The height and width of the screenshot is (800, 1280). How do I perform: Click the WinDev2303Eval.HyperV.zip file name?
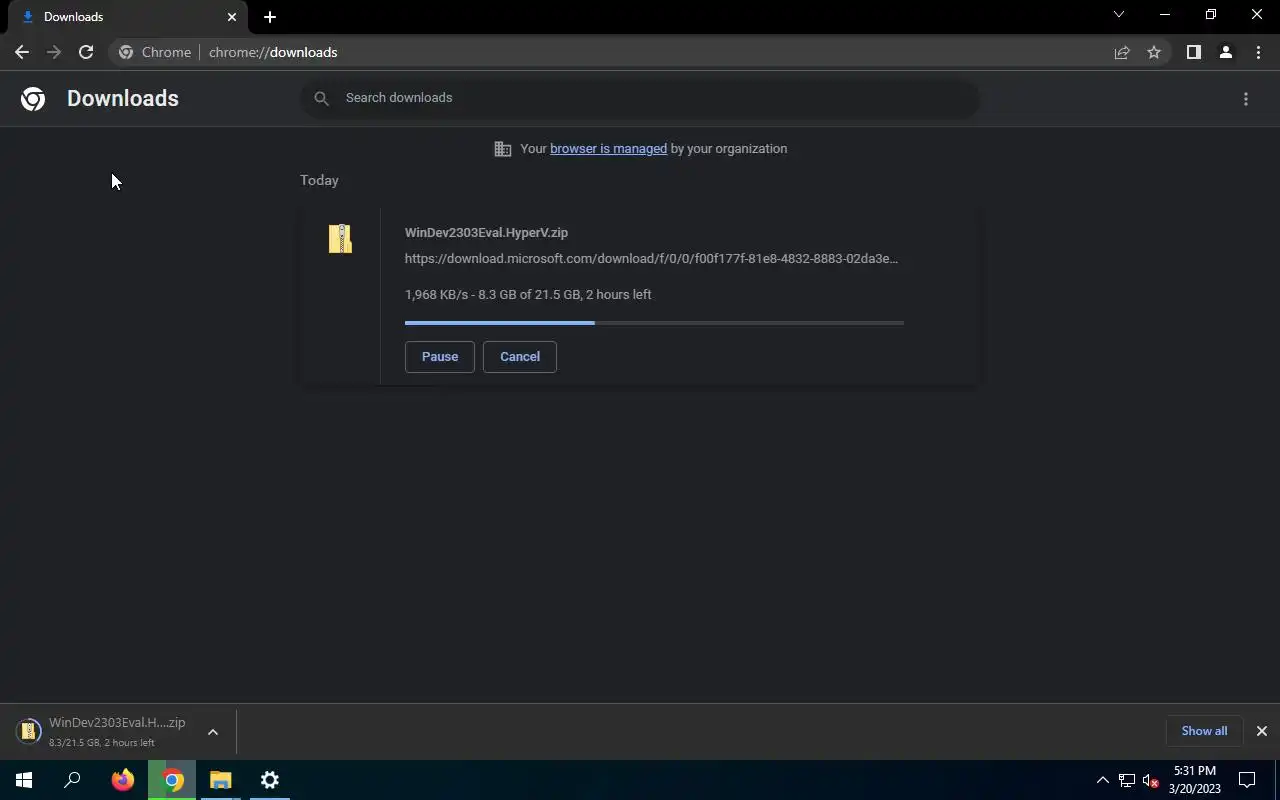coord(486,233)
